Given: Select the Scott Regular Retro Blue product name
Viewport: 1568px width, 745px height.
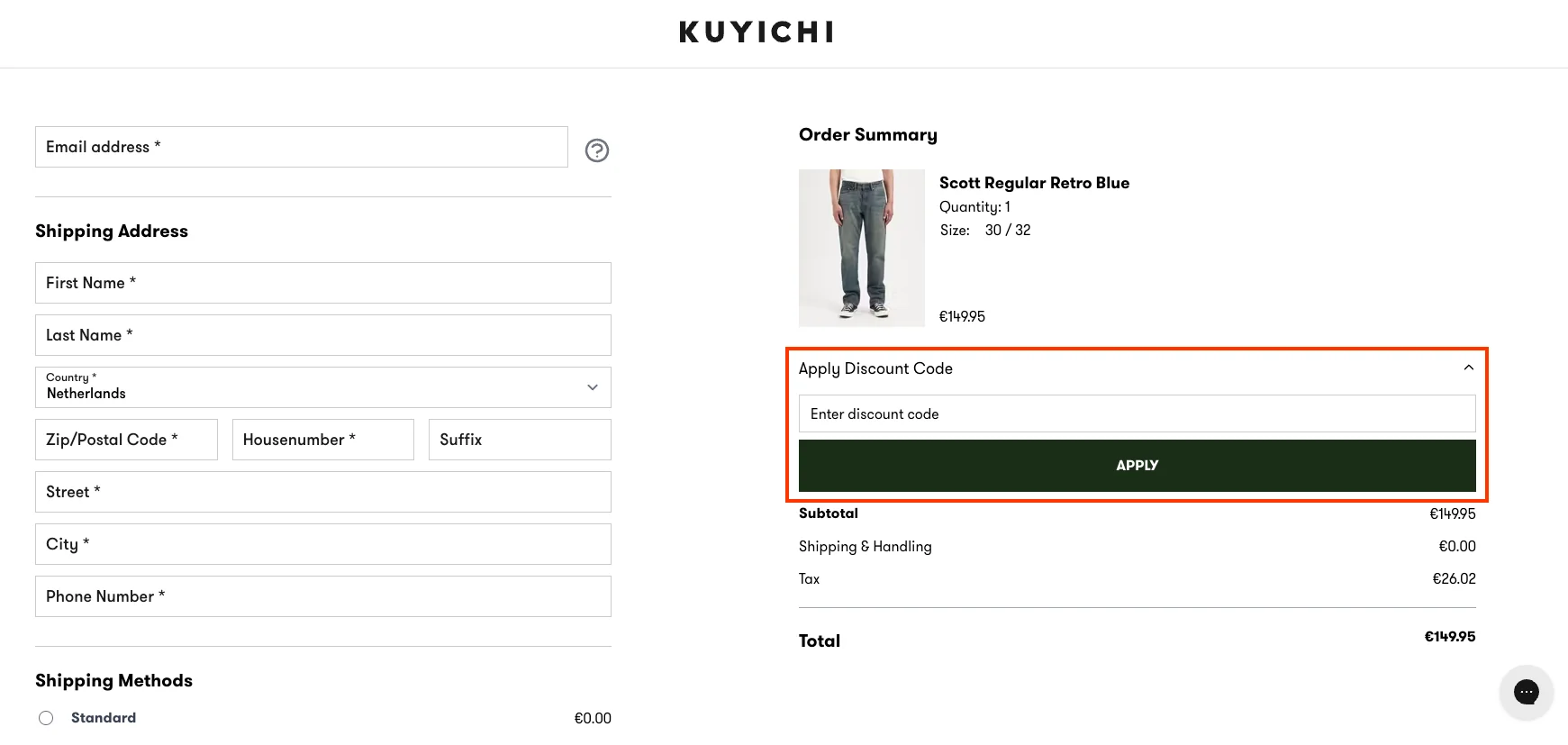Looking at the screenshot, I should tap(1034, 183).
